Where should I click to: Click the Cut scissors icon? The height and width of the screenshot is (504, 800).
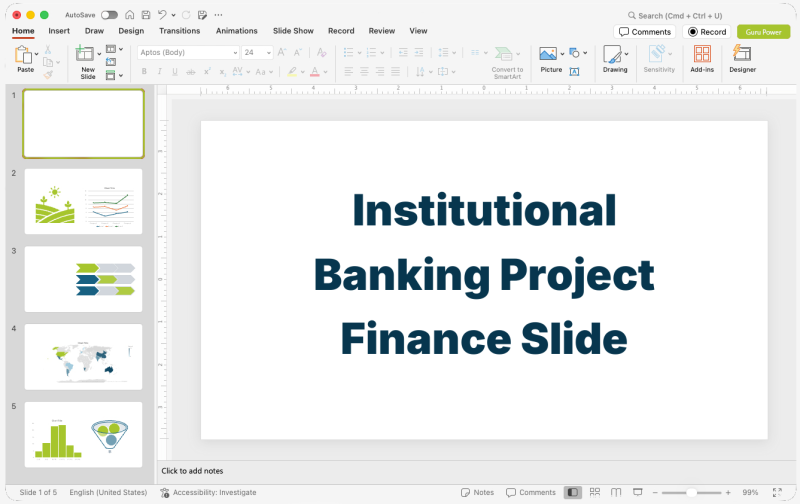tap(47, 49)
